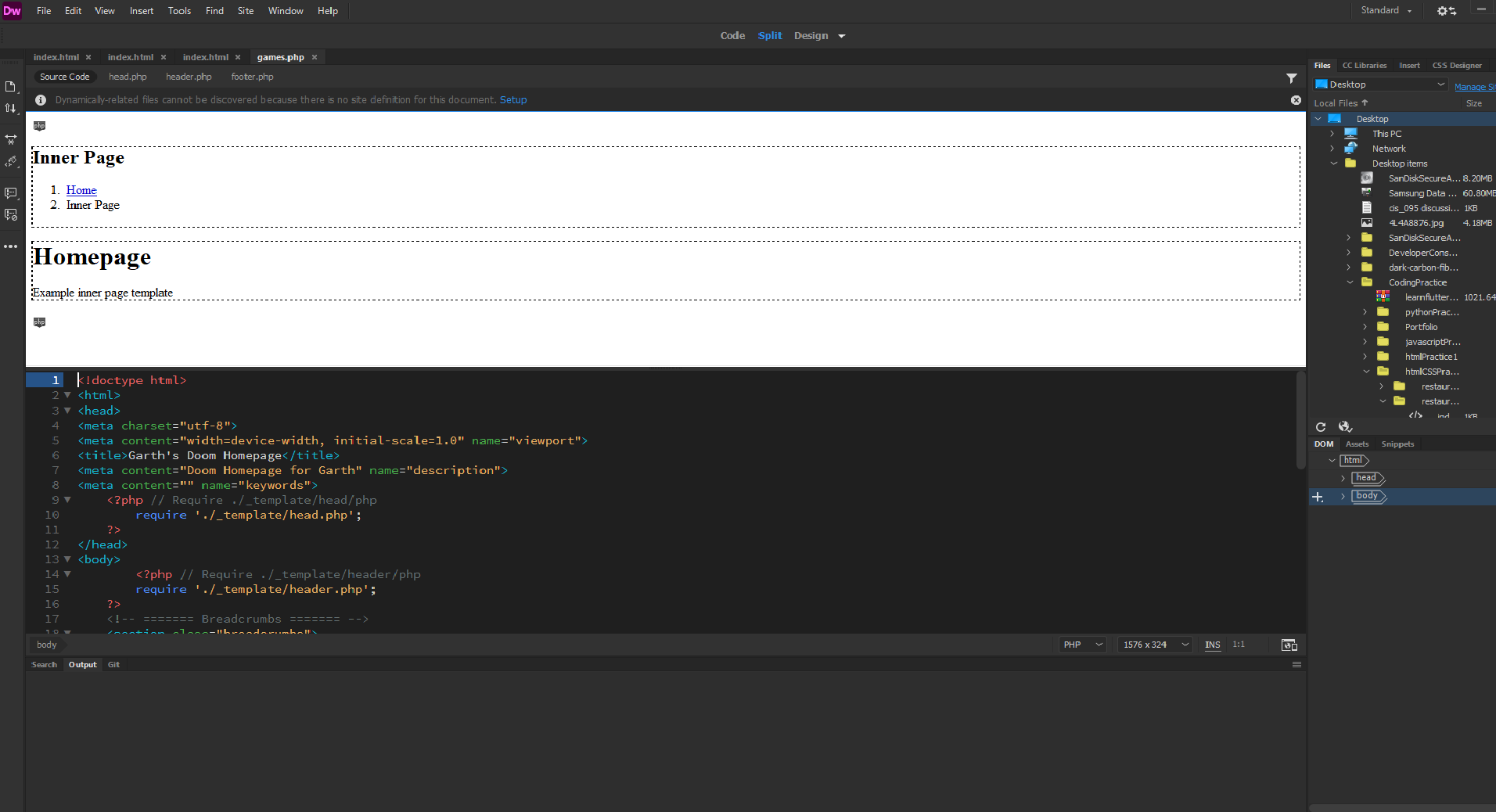The height and width of the screenshot is (812, 1496).
Task: Click the Open Documents icon in left toolbar
Action: pos(11,86)
